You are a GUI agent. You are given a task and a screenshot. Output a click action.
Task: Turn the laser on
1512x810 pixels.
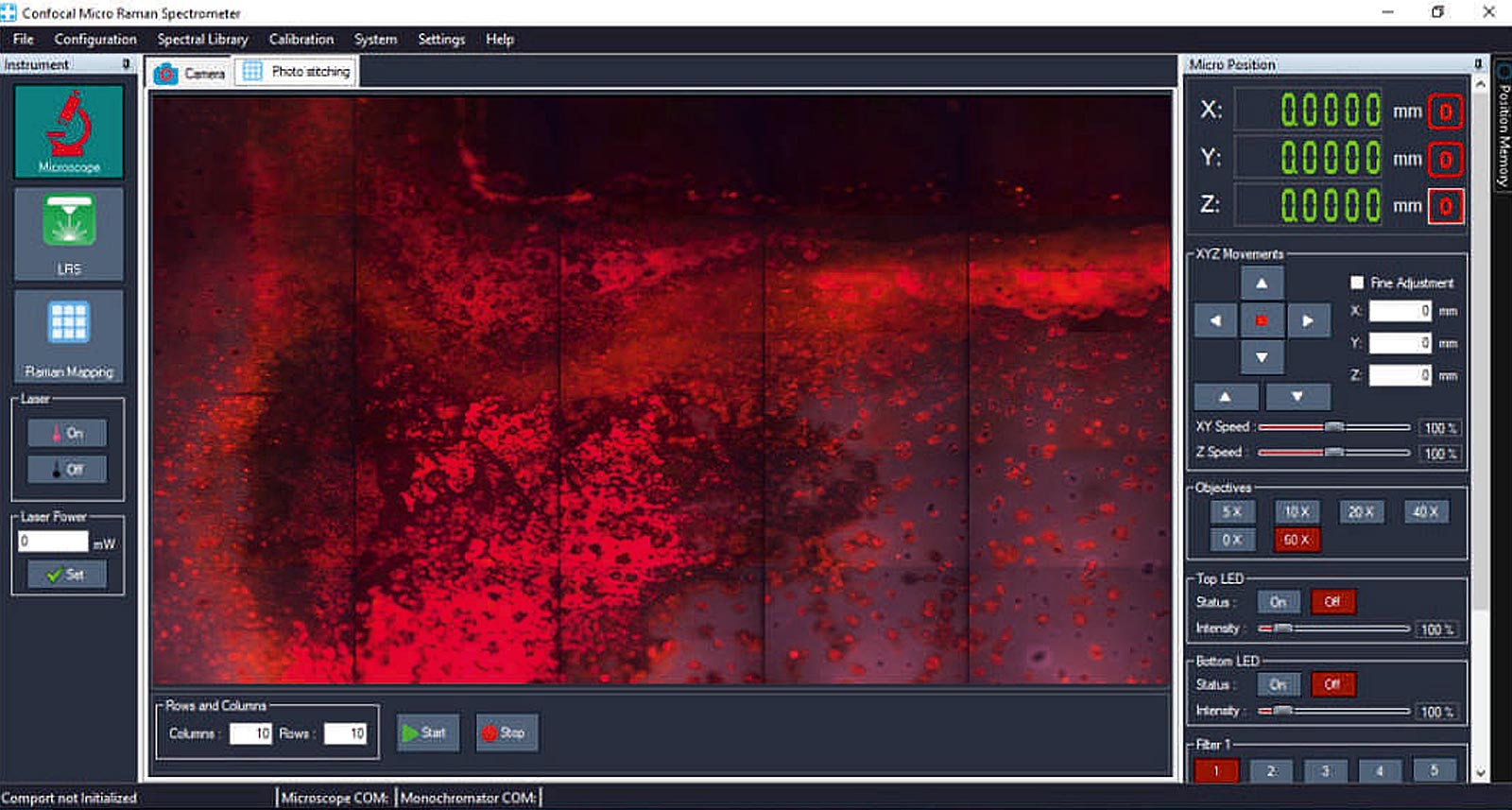point(67,433)
